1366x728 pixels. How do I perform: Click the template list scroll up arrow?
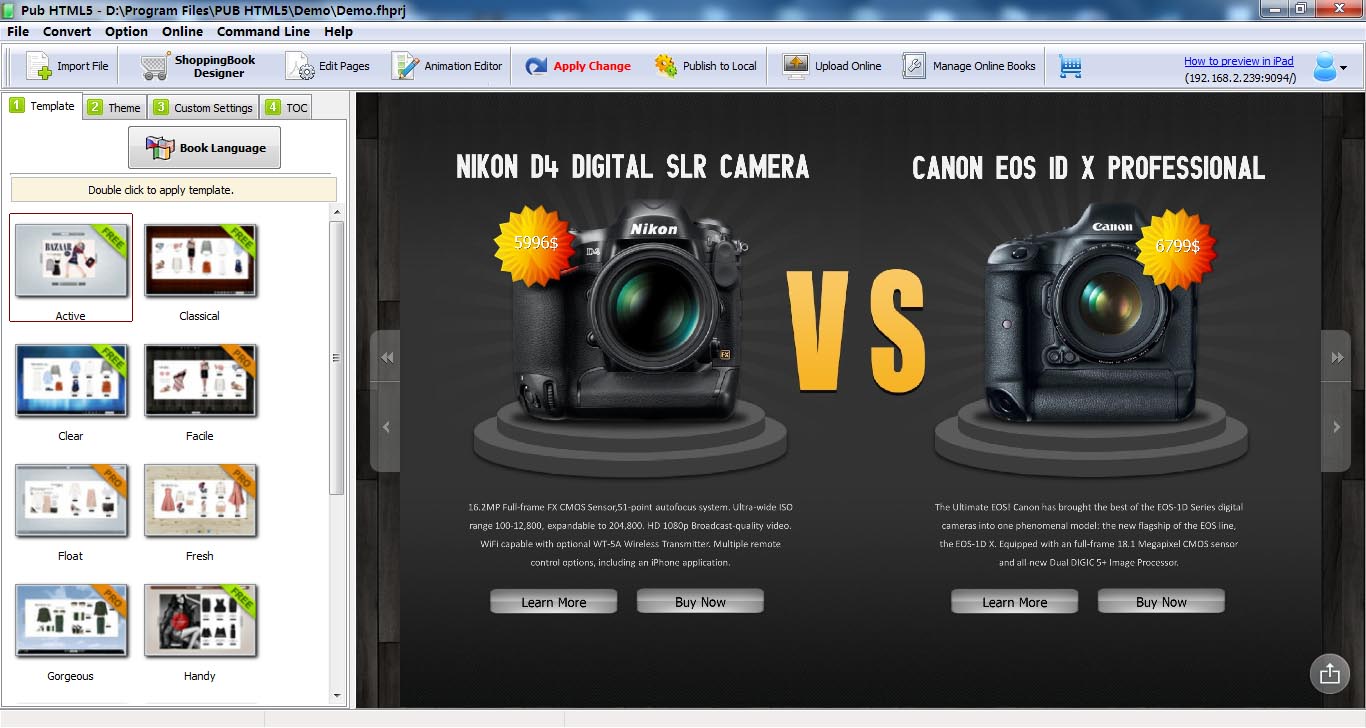(337, 212)
